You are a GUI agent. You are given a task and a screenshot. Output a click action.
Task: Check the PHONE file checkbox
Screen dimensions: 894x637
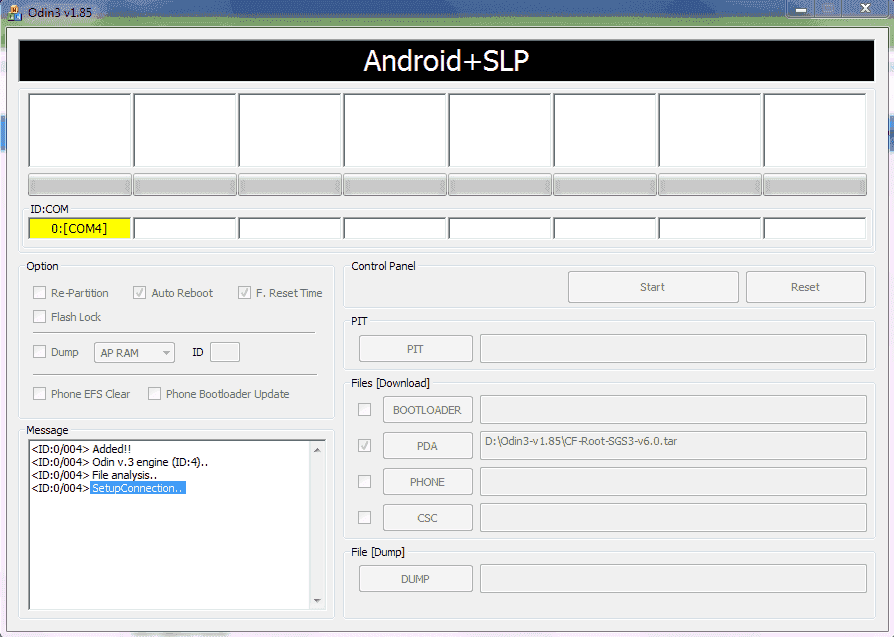[x=364, y=481]
